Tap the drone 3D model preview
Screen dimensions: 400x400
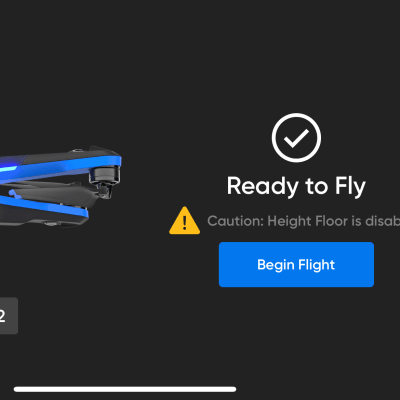(x=60, y=186)
